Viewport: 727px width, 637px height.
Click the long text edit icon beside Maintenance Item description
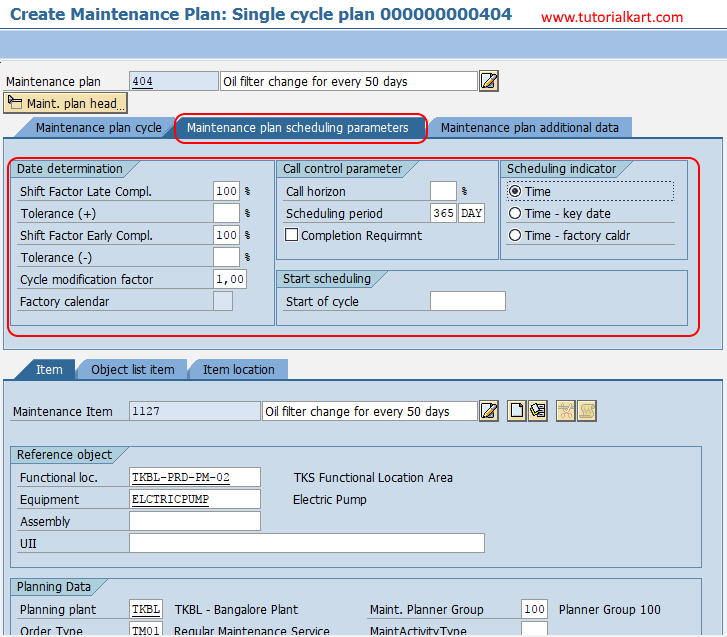489,411
